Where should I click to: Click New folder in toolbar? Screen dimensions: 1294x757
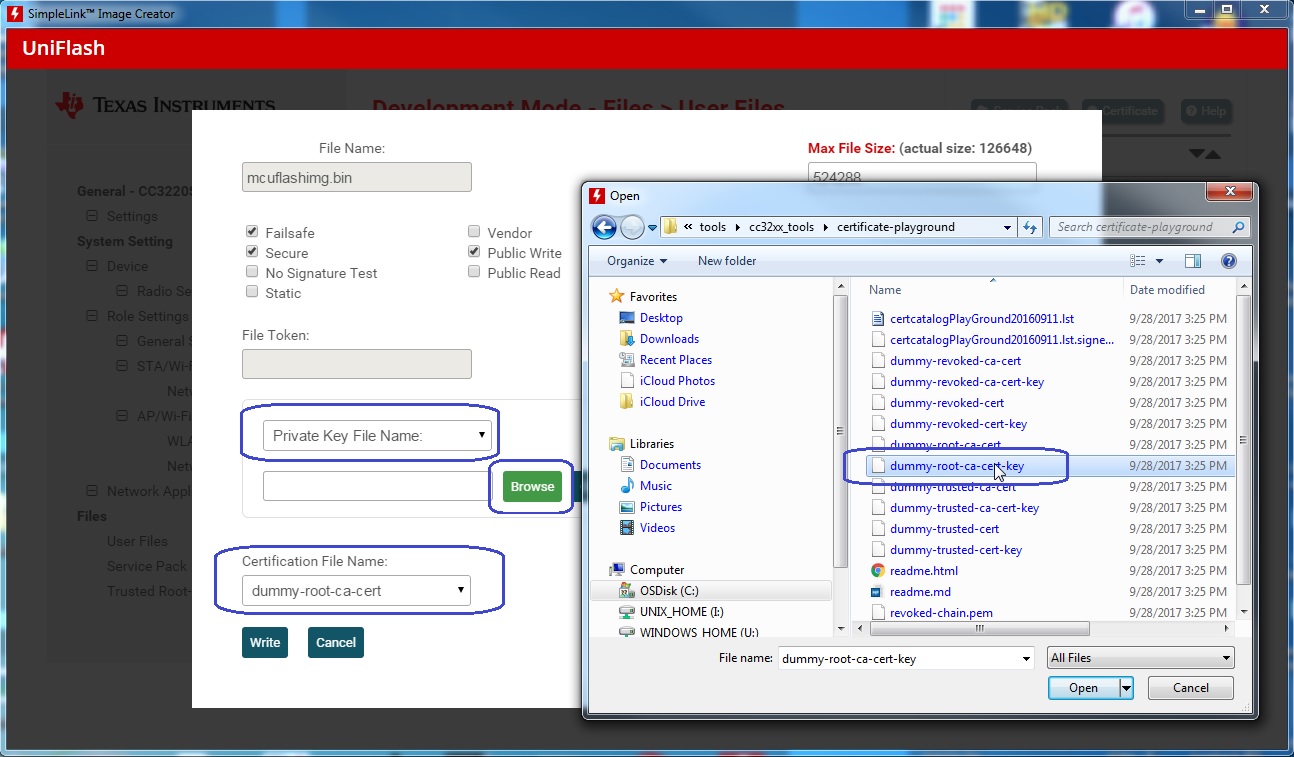pyautogui.click(x=727, y=261)
